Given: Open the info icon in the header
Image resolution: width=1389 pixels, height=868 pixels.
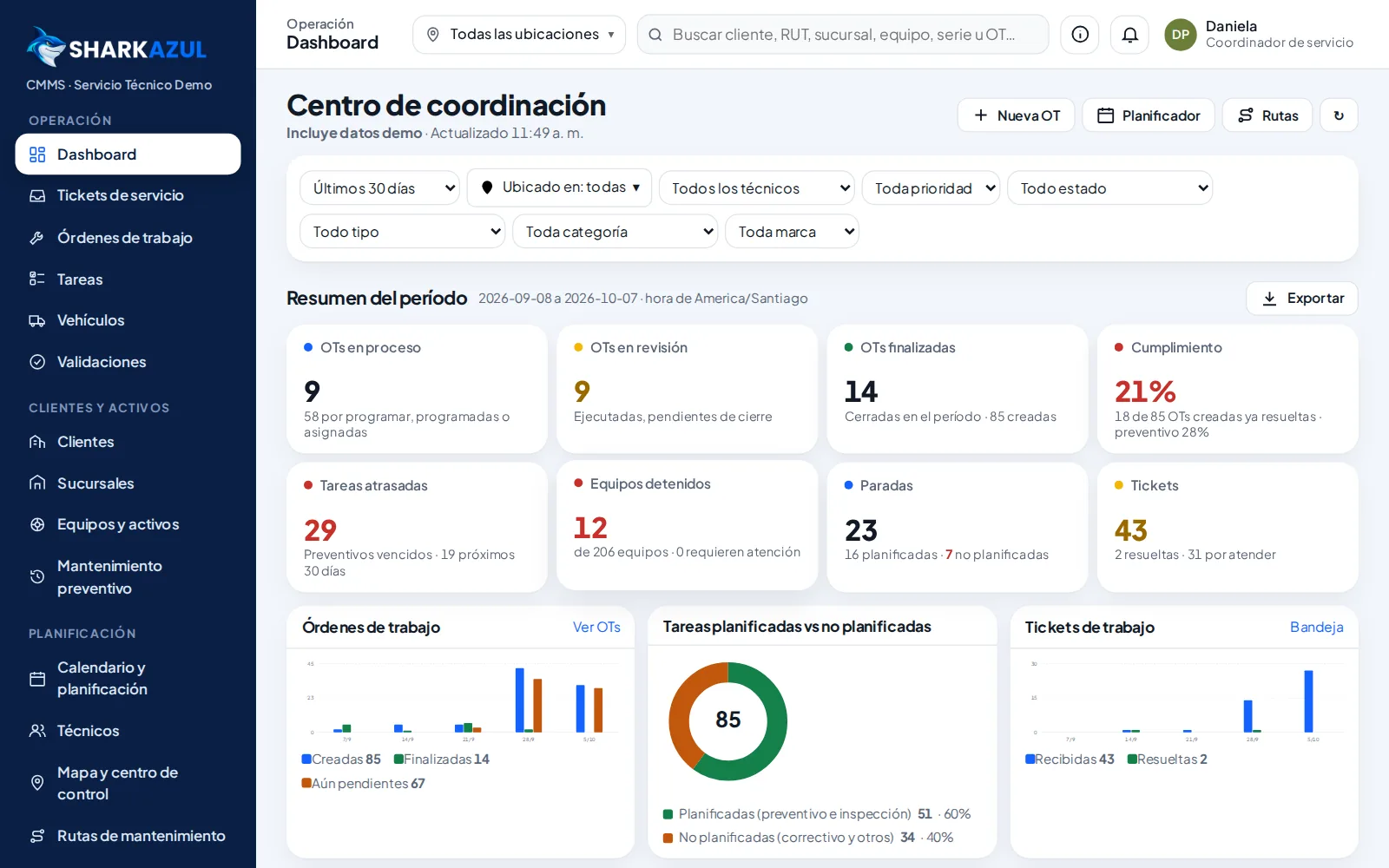Looking at the screenshot, I should click(x=1080, y=35).
